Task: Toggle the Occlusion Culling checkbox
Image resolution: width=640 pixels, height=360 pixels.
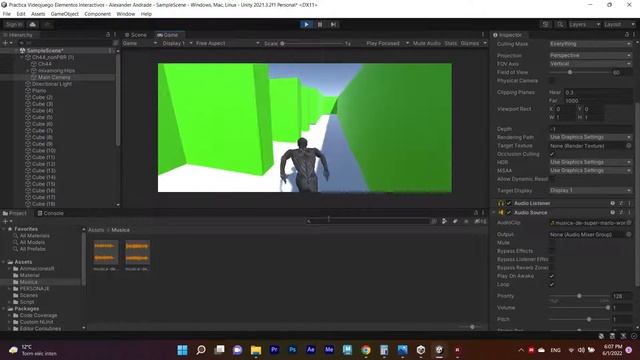Action: coord(552,154)
